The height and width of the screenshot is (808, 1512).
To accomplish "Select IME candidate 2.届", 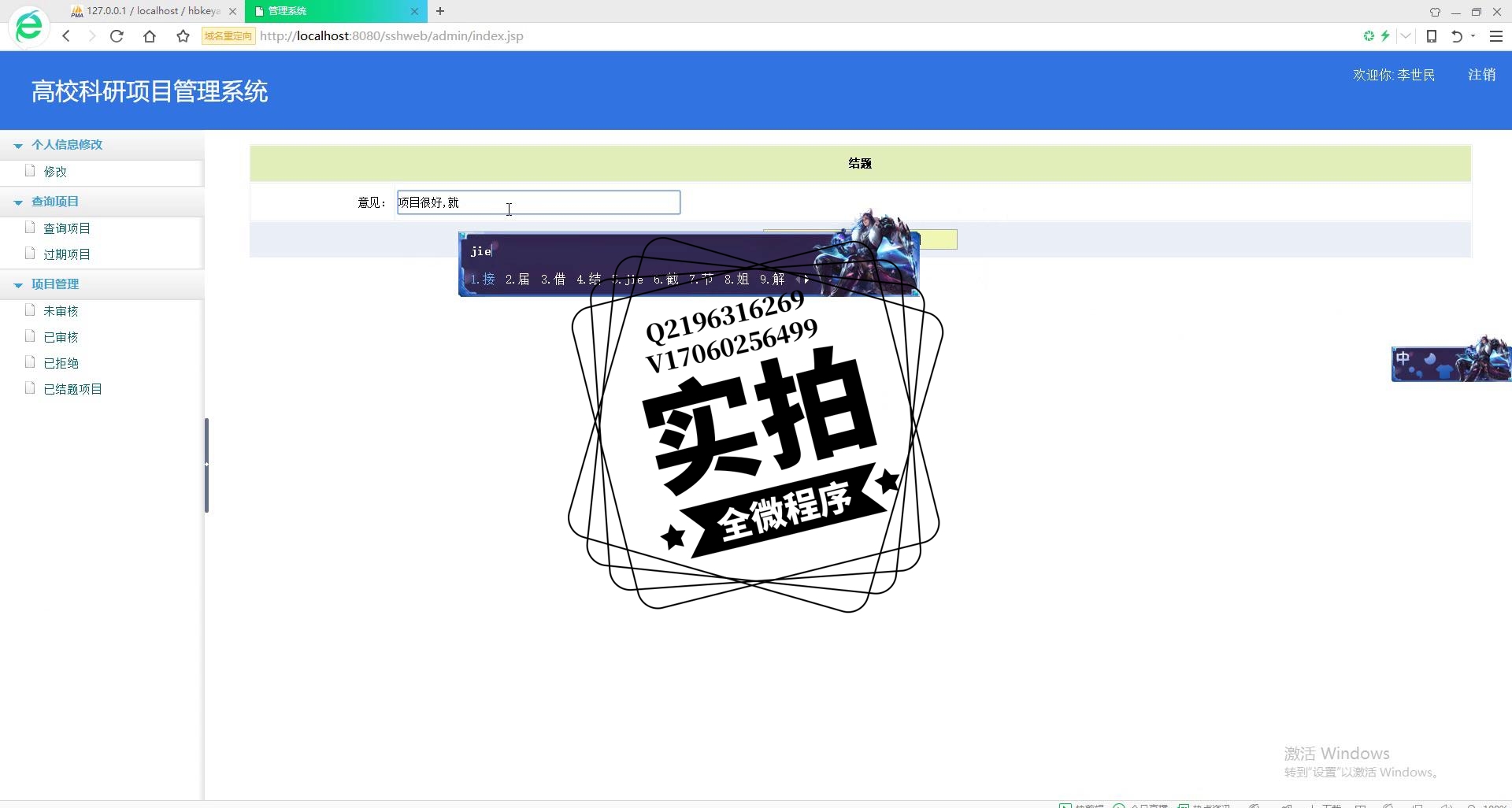I will coord(517,279).
